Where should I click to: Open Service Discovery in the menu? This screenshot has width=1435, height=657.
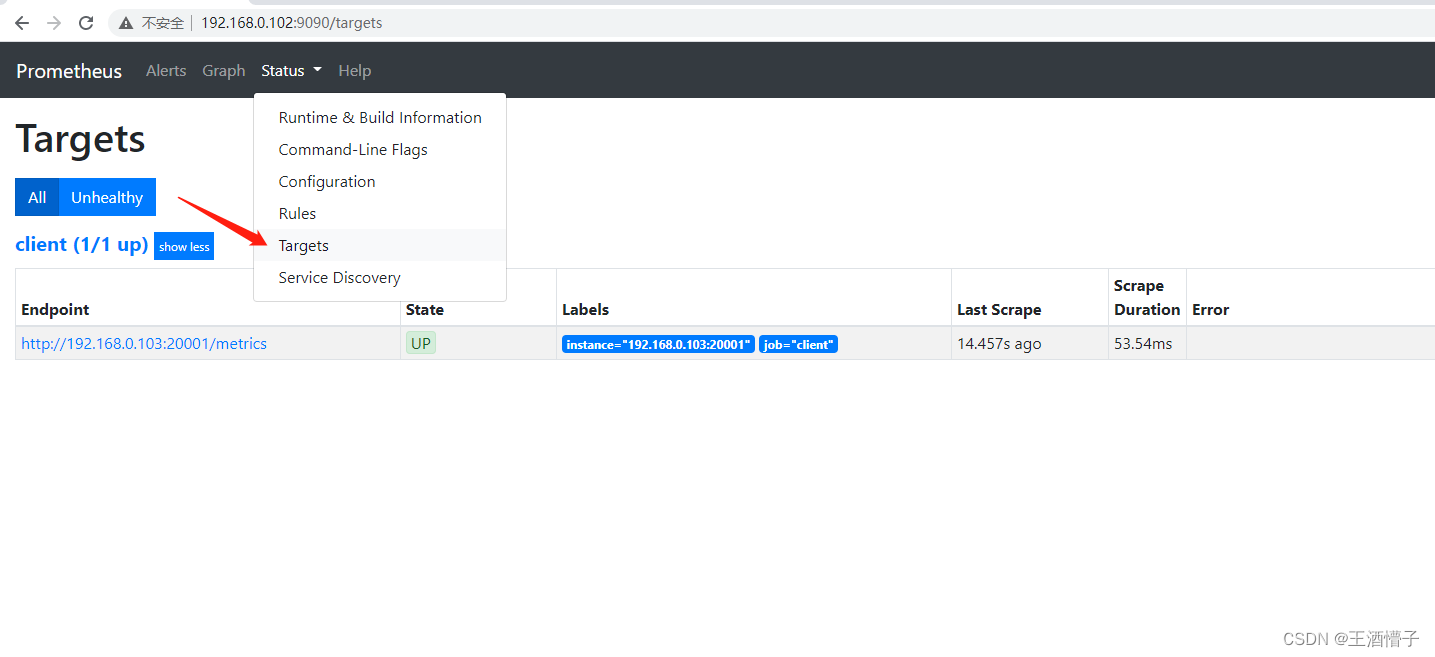point(380,278)
